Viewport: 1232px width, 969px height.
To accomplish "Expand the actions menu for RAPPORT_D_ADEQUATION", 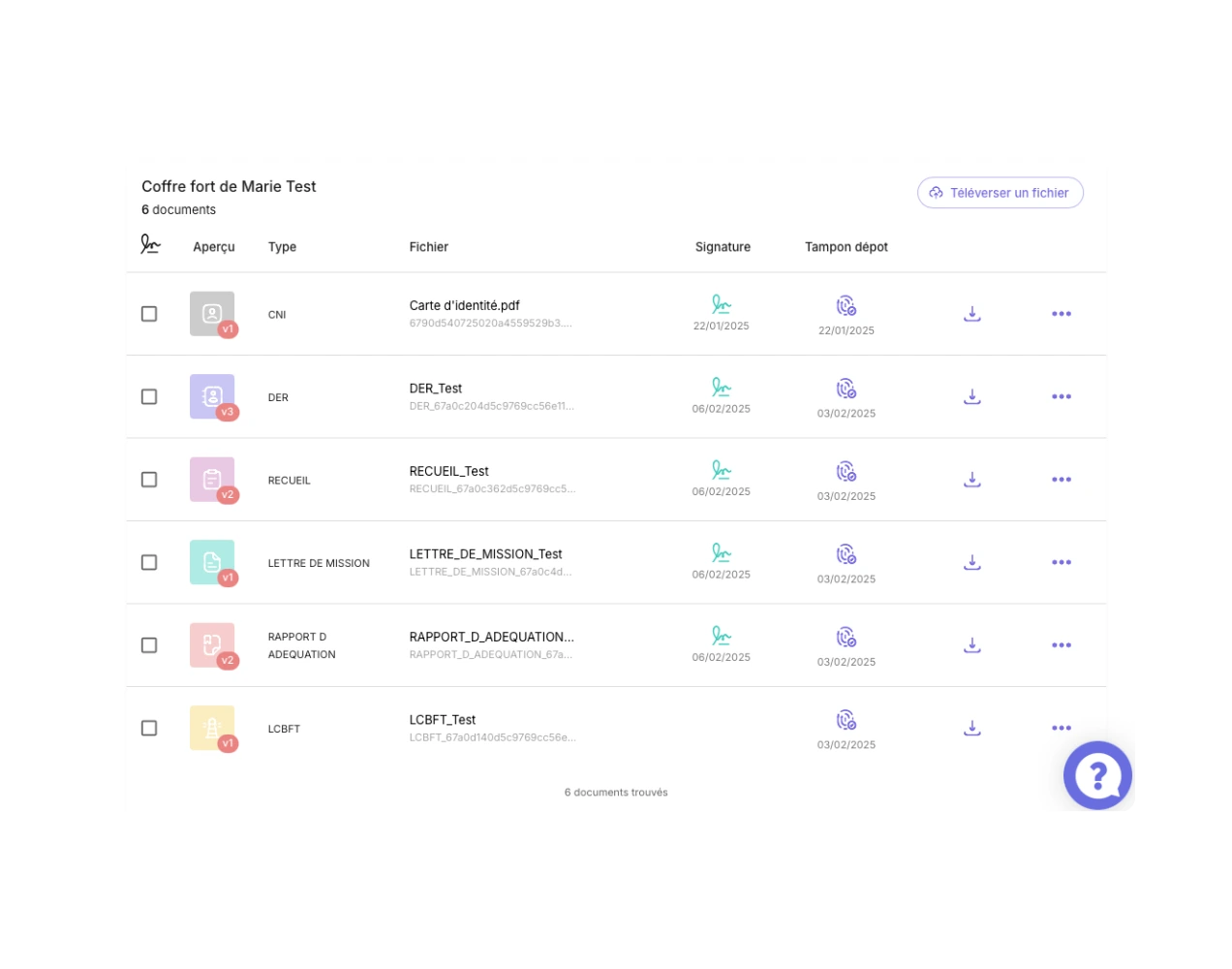I will pos(1062,645).
